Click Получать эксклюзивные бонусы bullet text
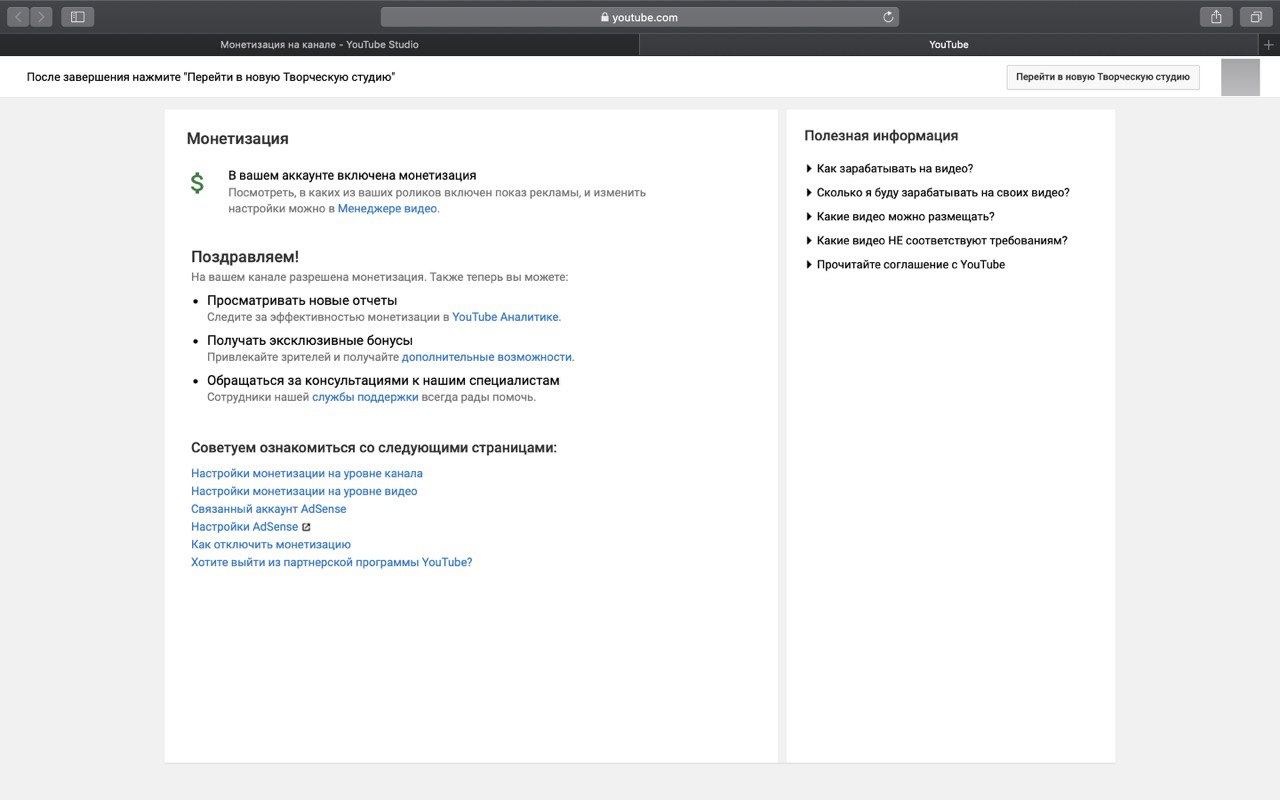The height and width of the screenshot is (800, 1280). tap(310, 340)
